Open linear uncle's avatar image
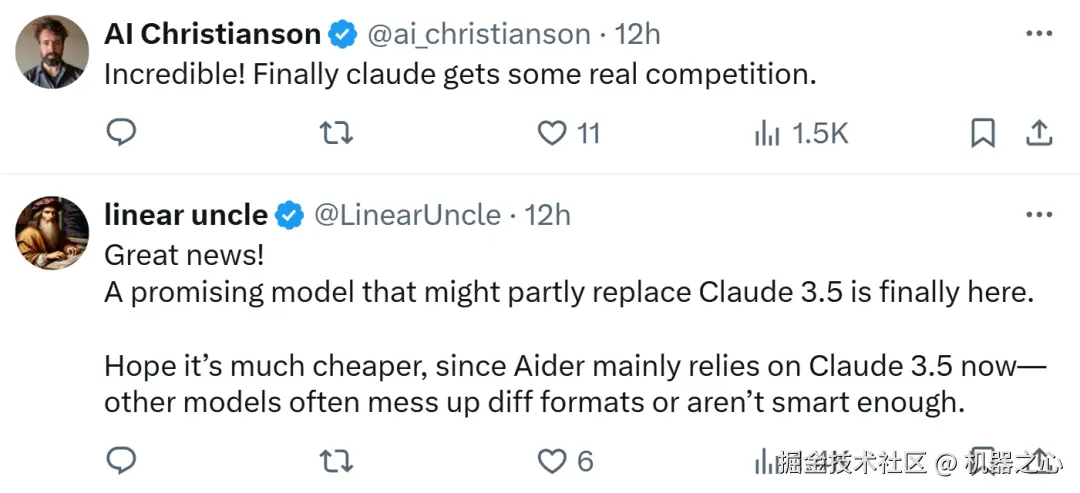 [x=52, y=233]
